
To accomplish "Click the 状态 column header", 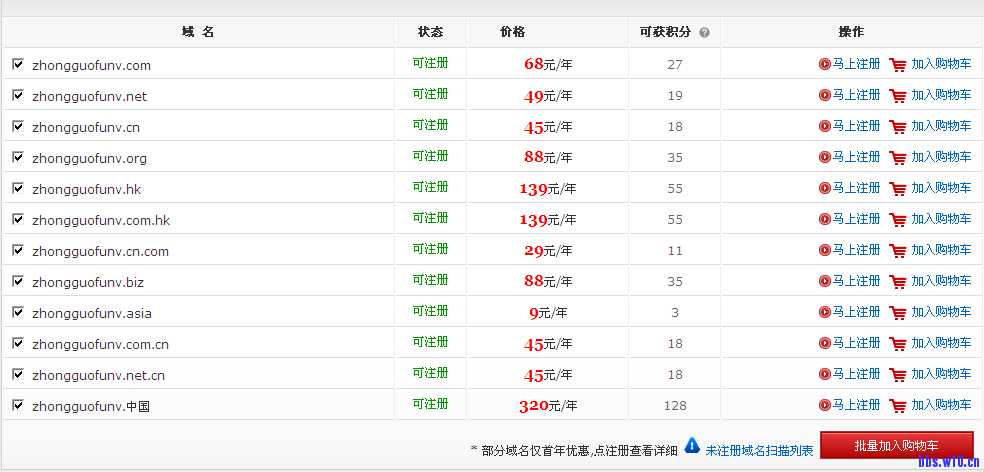I will pyautogui.click(x=430, y=33).
